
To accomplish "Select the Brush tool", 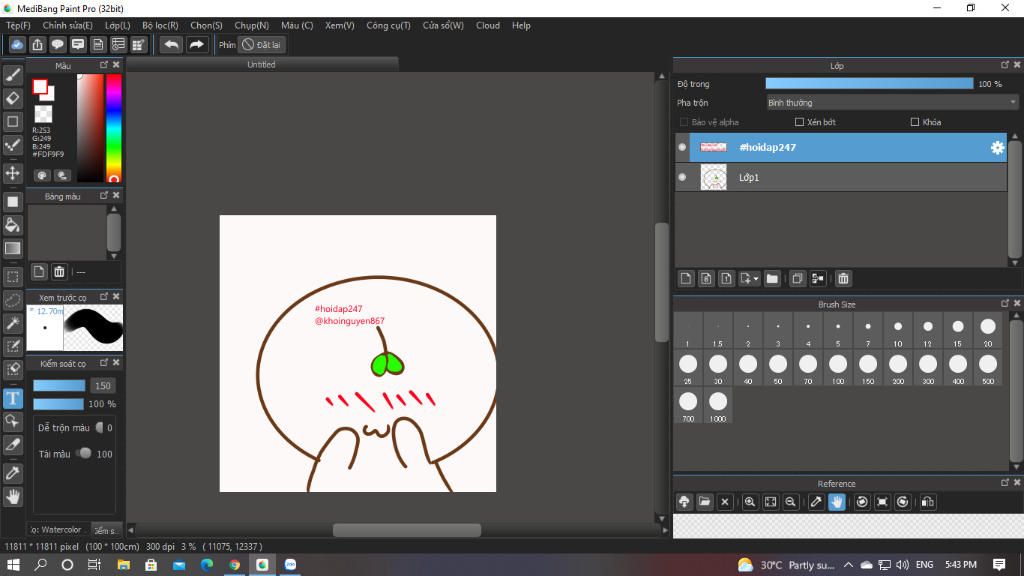I will (12, 75).
